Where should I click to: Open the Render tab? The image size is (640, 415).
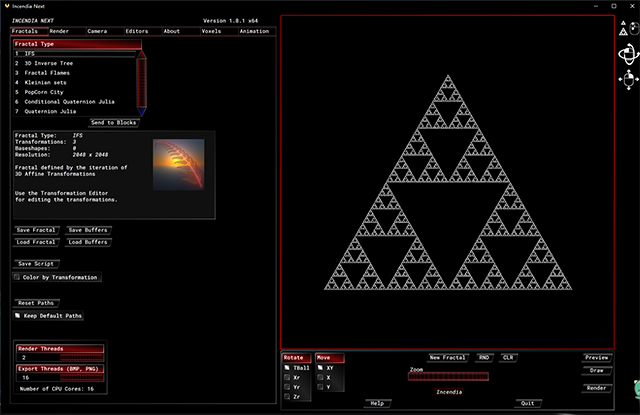[59, 31]
